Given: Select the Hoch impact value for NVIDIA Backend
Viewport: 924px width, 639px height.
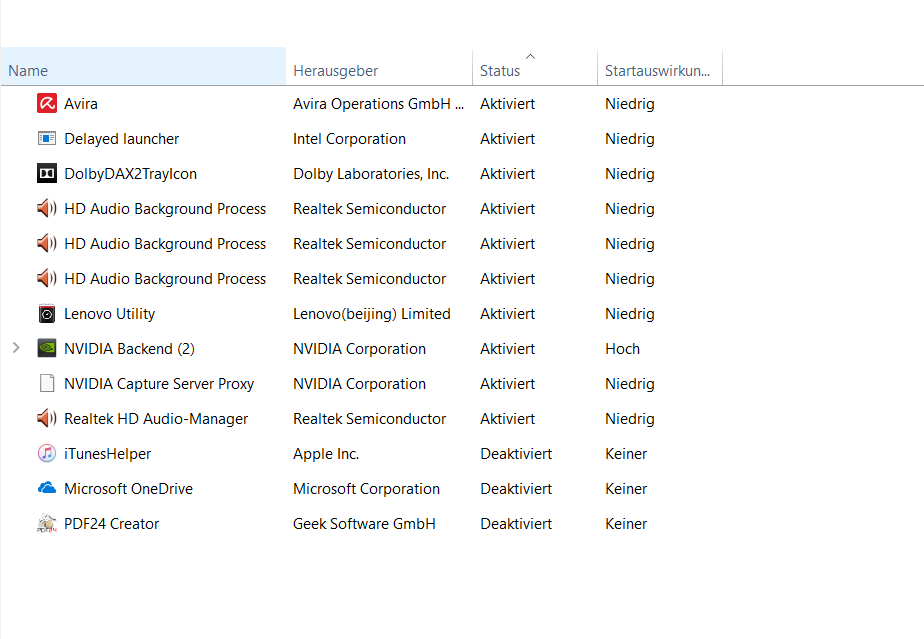Looking at the screenshot, I should pos(622,348).
